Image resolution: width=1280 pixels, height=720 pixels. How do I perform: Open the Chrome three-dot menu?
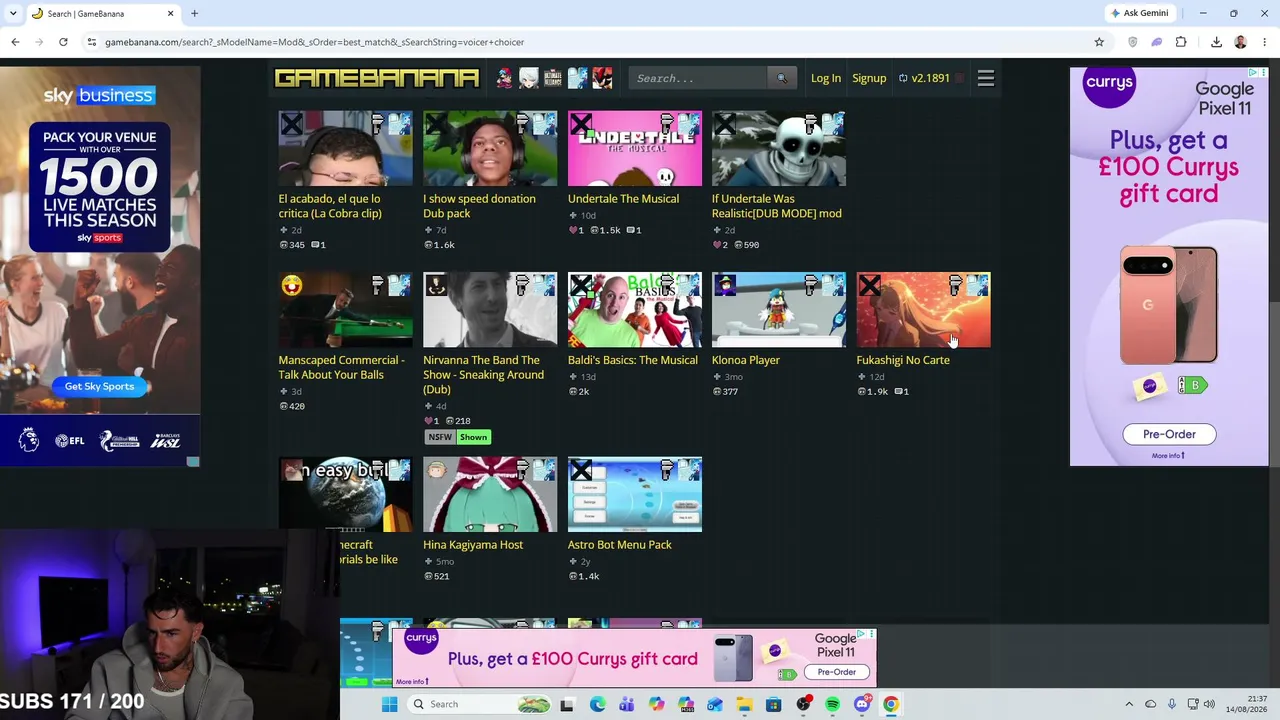1265,42
